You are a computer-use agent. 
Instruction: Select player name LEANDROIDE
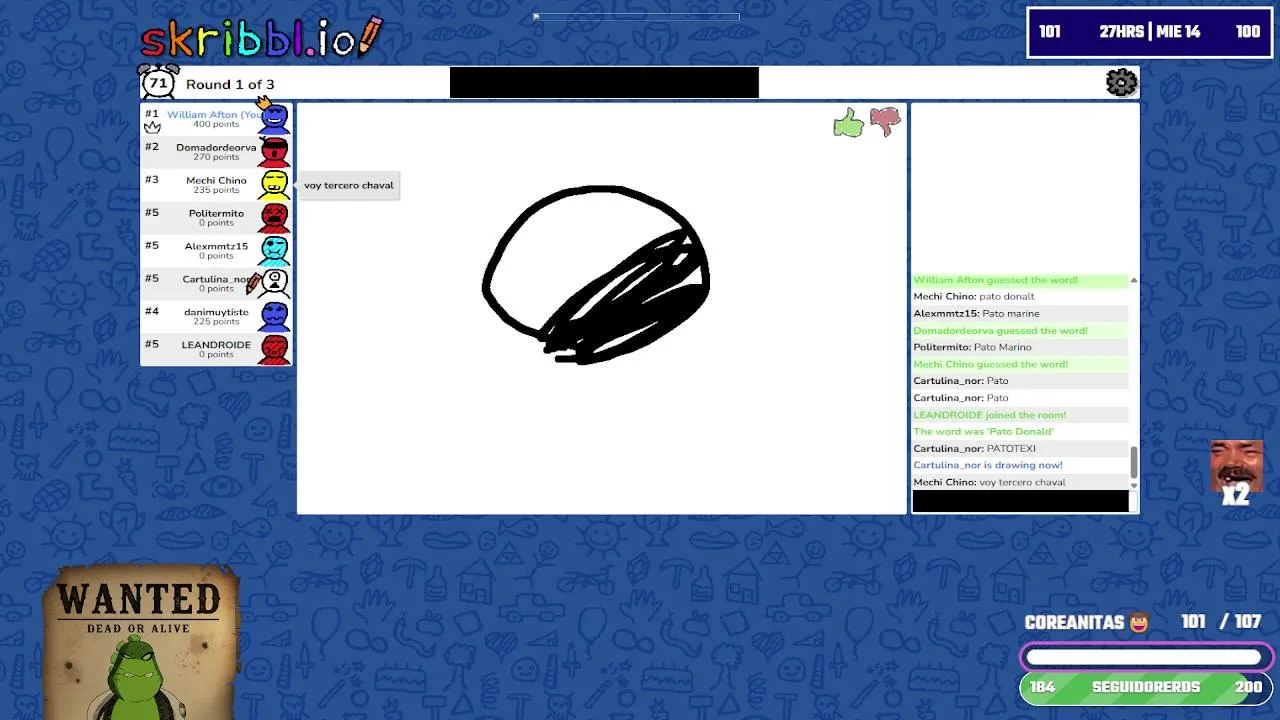click(x=216, y=345)
